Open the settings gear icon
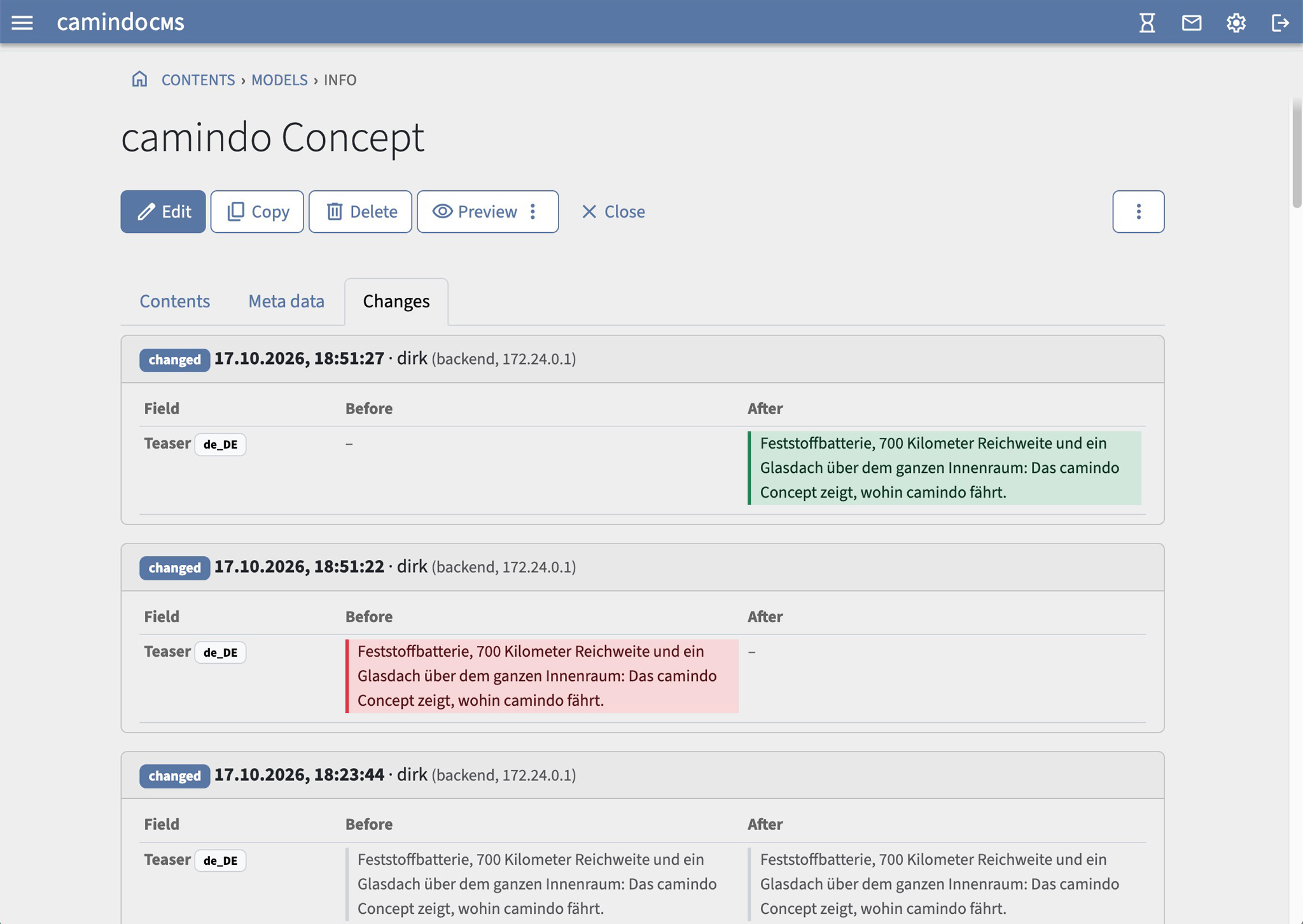 pyautogui.click(x=1236, y=23)
